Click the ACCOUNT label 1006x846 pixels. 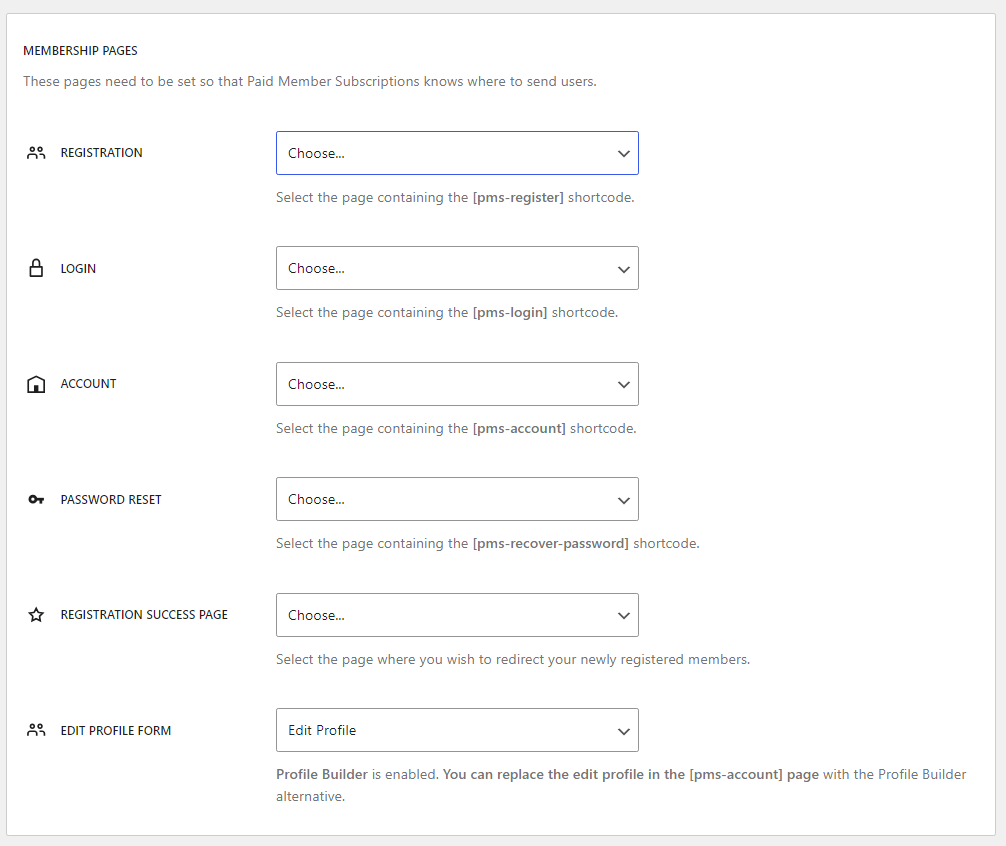(89, 384)
